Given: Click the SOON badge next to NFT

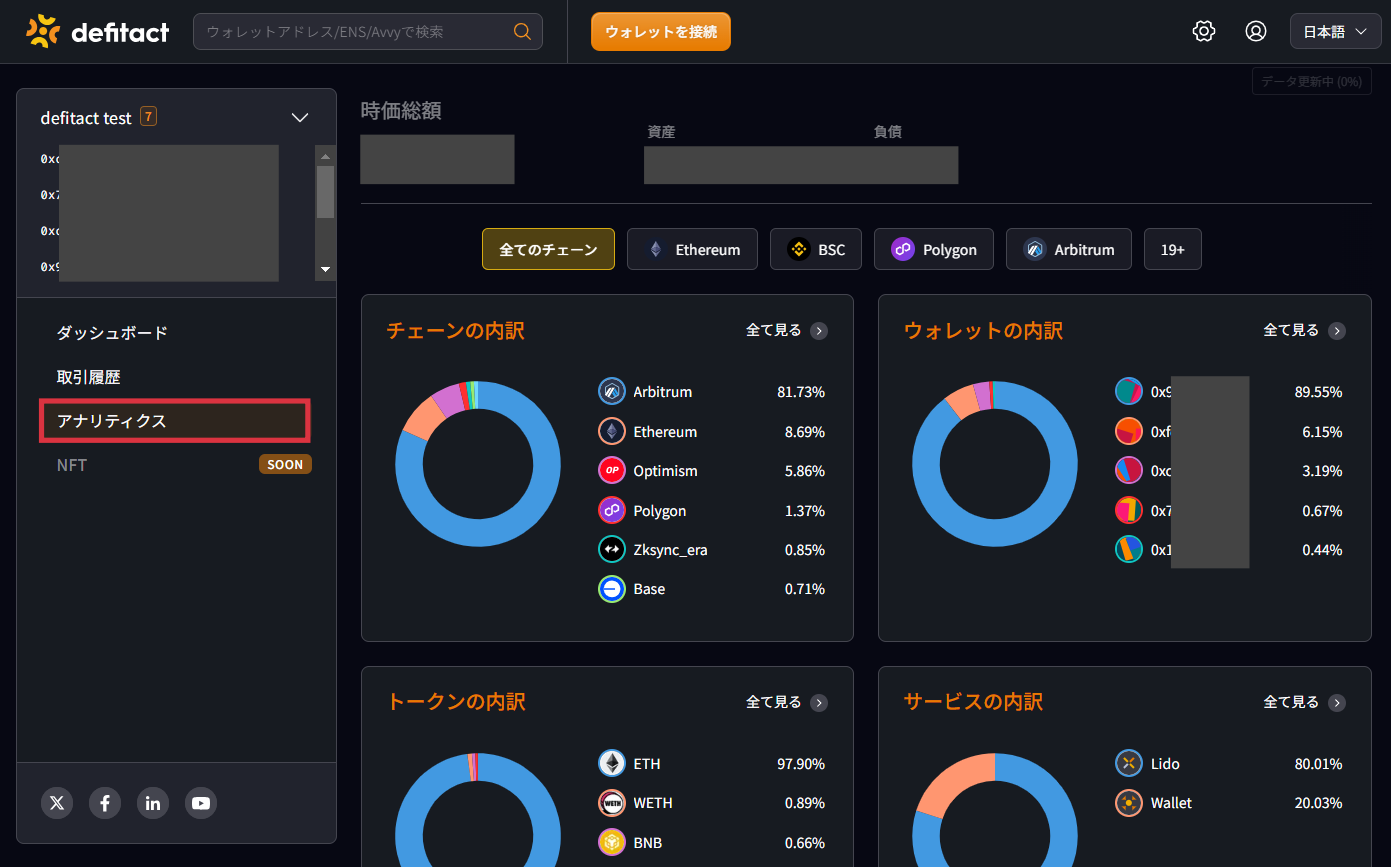Looking at the screenshot, I should pos(285,465).
